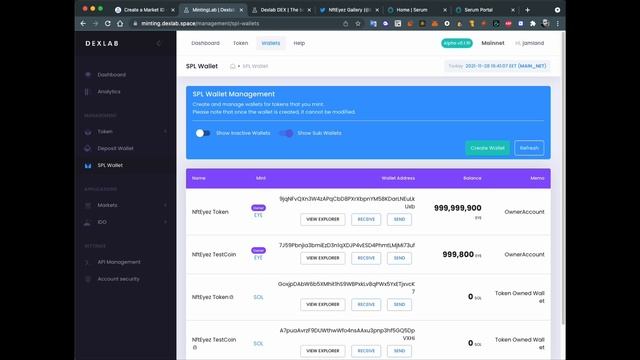Open the Help top tab

click(299, 43)
